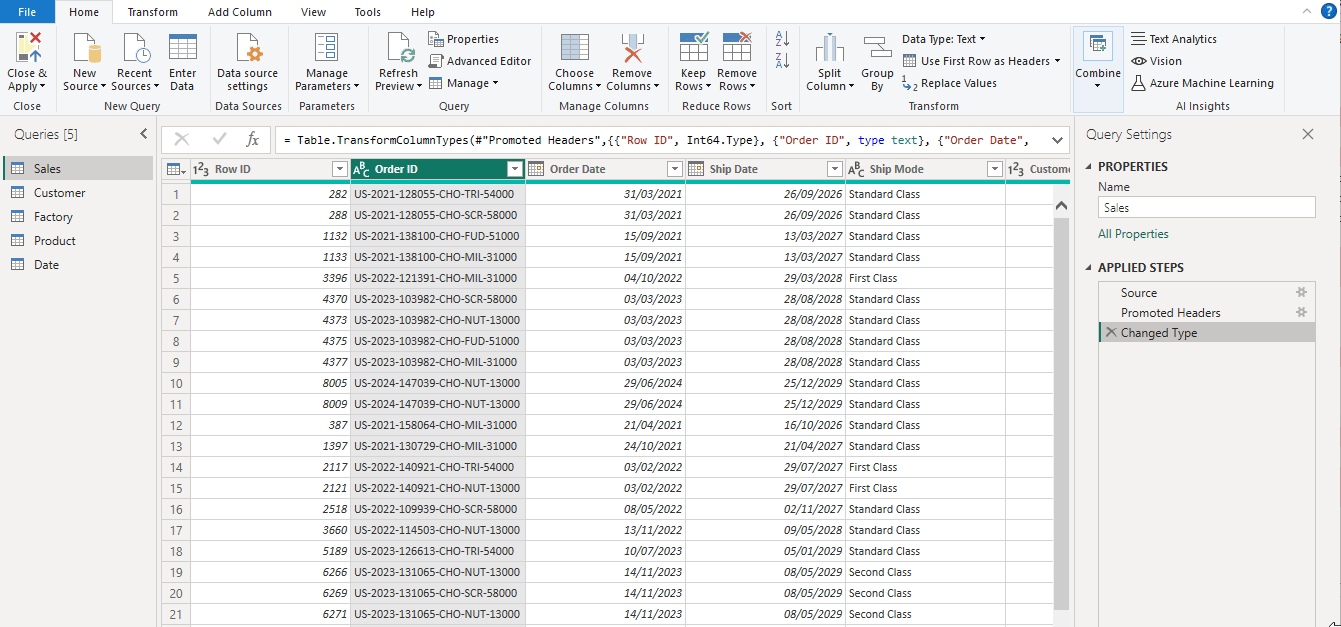Select the Source applied step
The image size is (1341, 627).
(x=1207, y=292)
